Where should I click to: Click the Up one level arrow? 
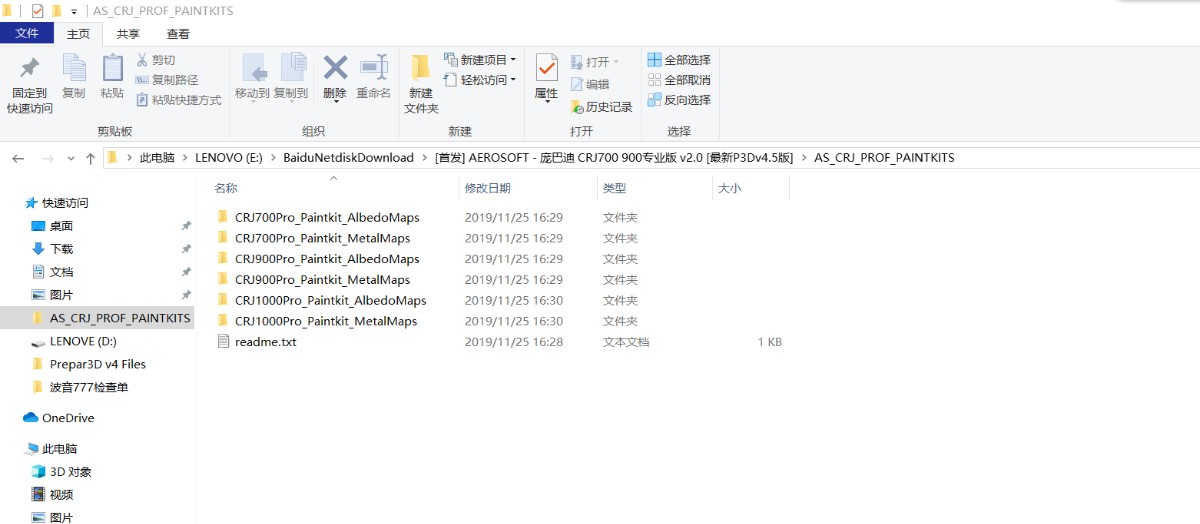[90, 158]
